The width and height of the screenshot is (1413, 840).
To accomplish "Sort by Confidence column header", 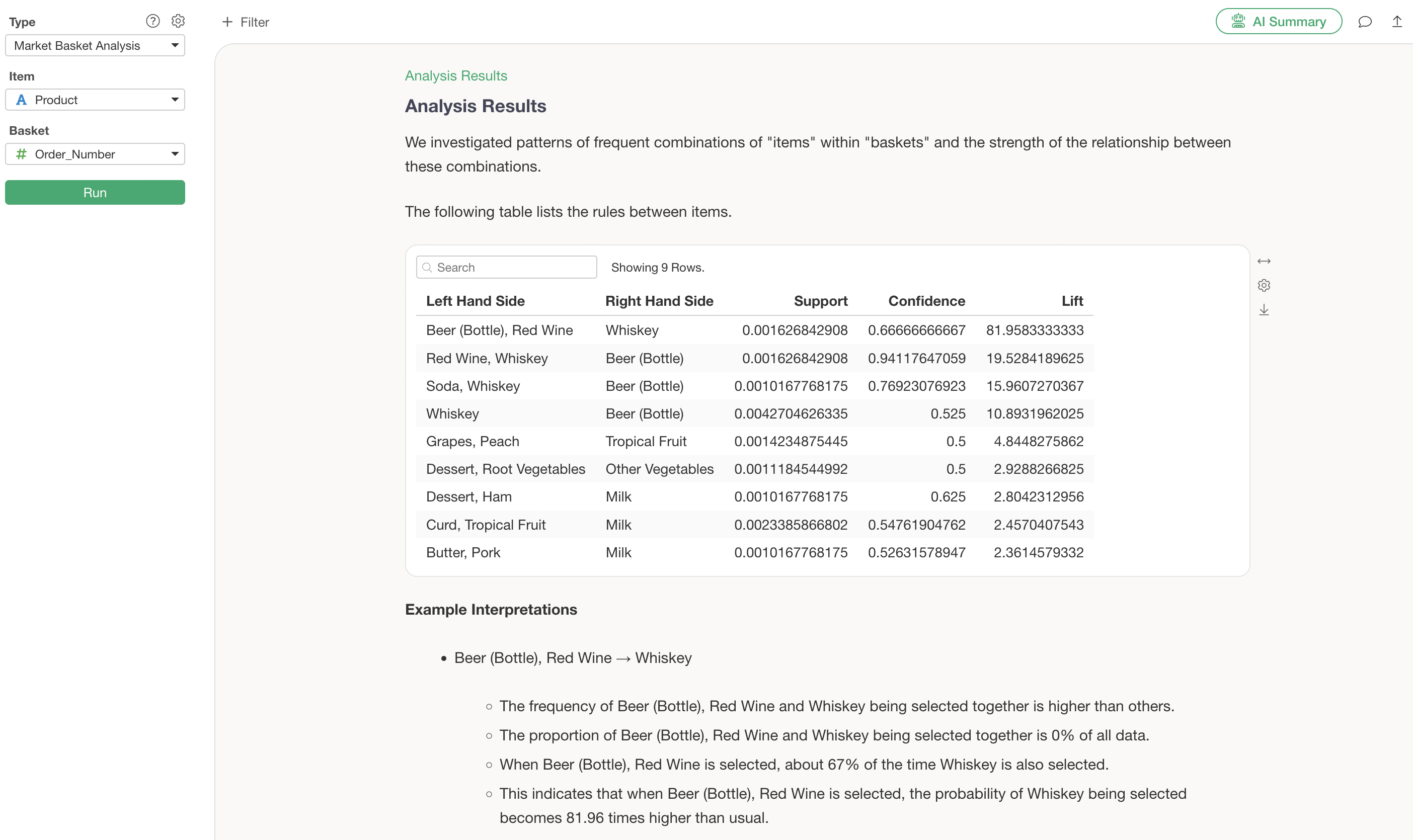I will [x=926, y=301].
